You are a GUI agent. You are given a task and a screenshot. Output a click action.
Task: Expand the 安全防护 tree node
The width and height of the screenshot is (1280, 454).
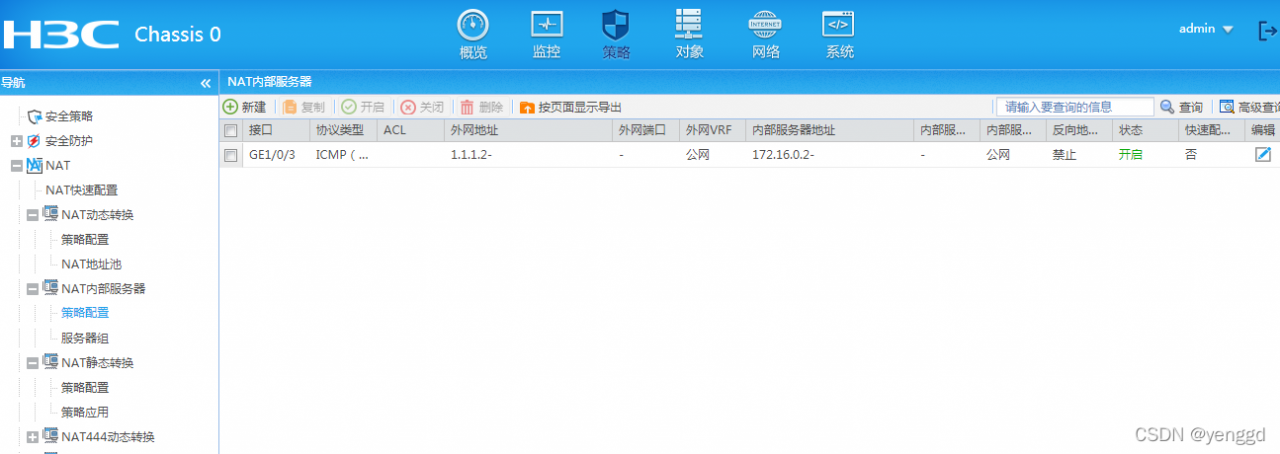[16, 141]
